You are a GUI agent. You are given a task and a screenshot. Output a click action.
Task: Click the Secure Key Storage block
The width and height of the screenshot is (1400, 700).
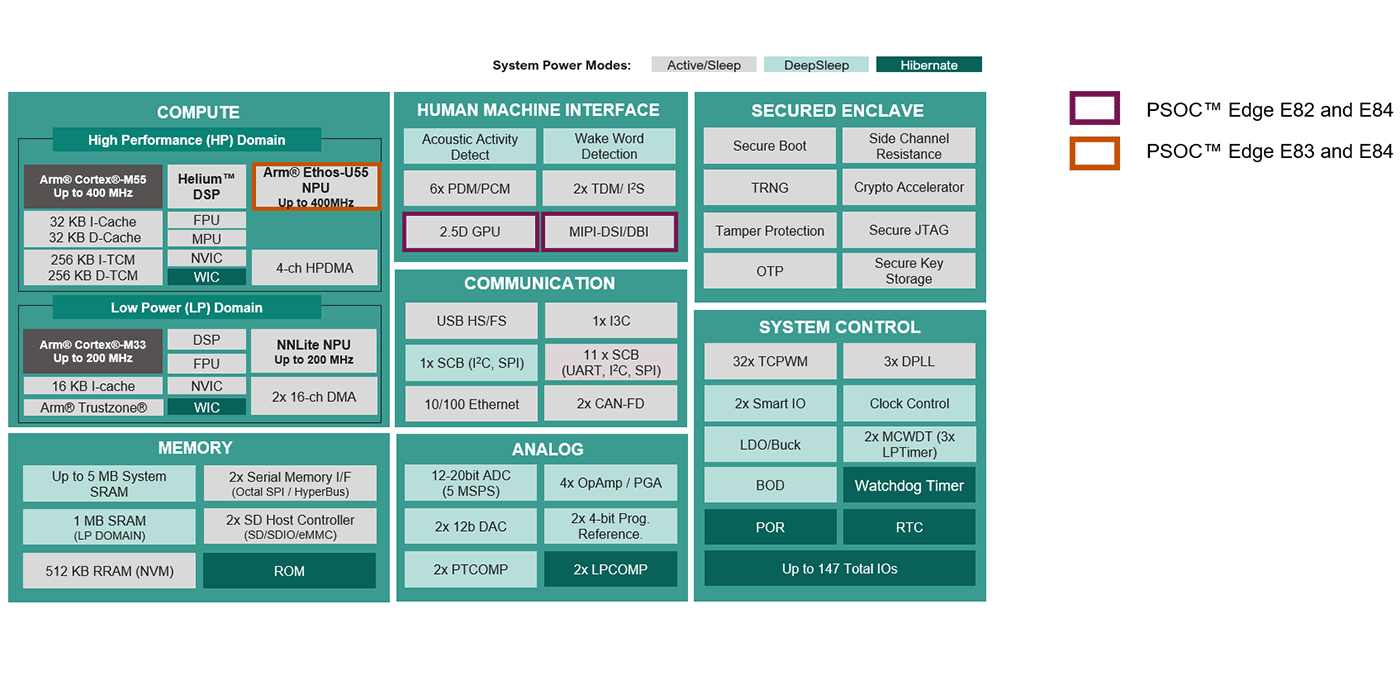pos(909,271)
